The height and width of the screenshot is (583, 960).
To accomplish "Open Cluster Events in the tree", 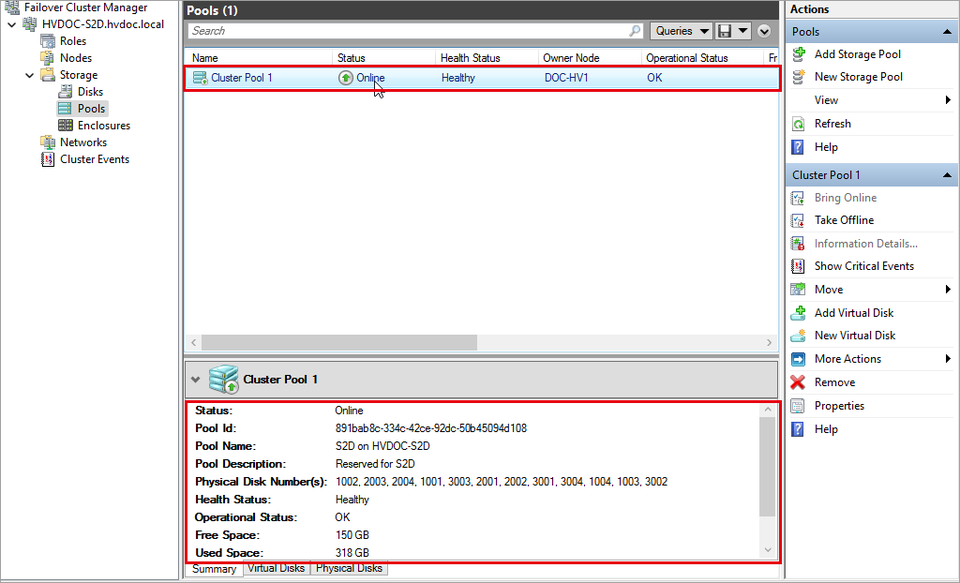I will (x=94, y=159).
